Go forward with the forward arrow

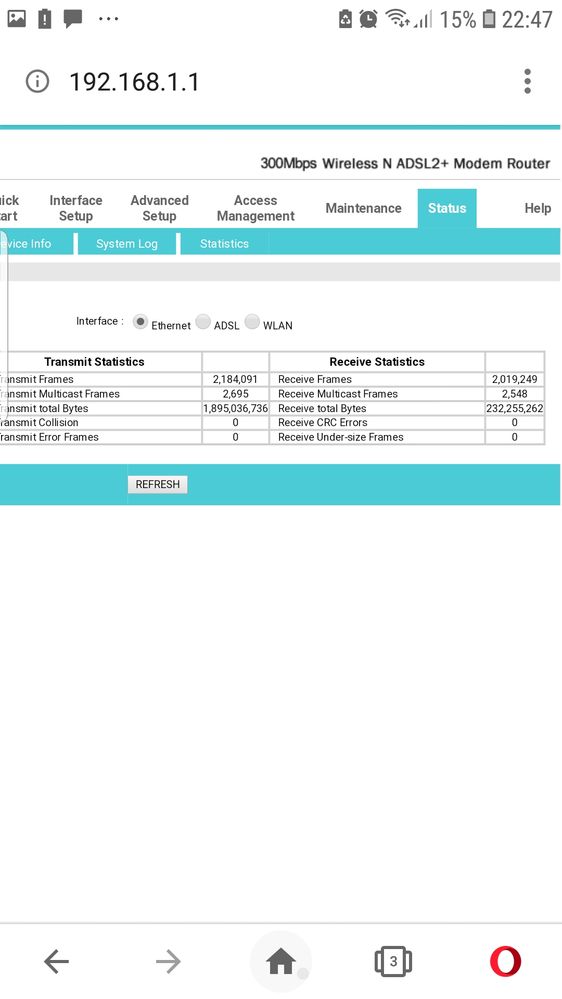click(x=168, y=961)
